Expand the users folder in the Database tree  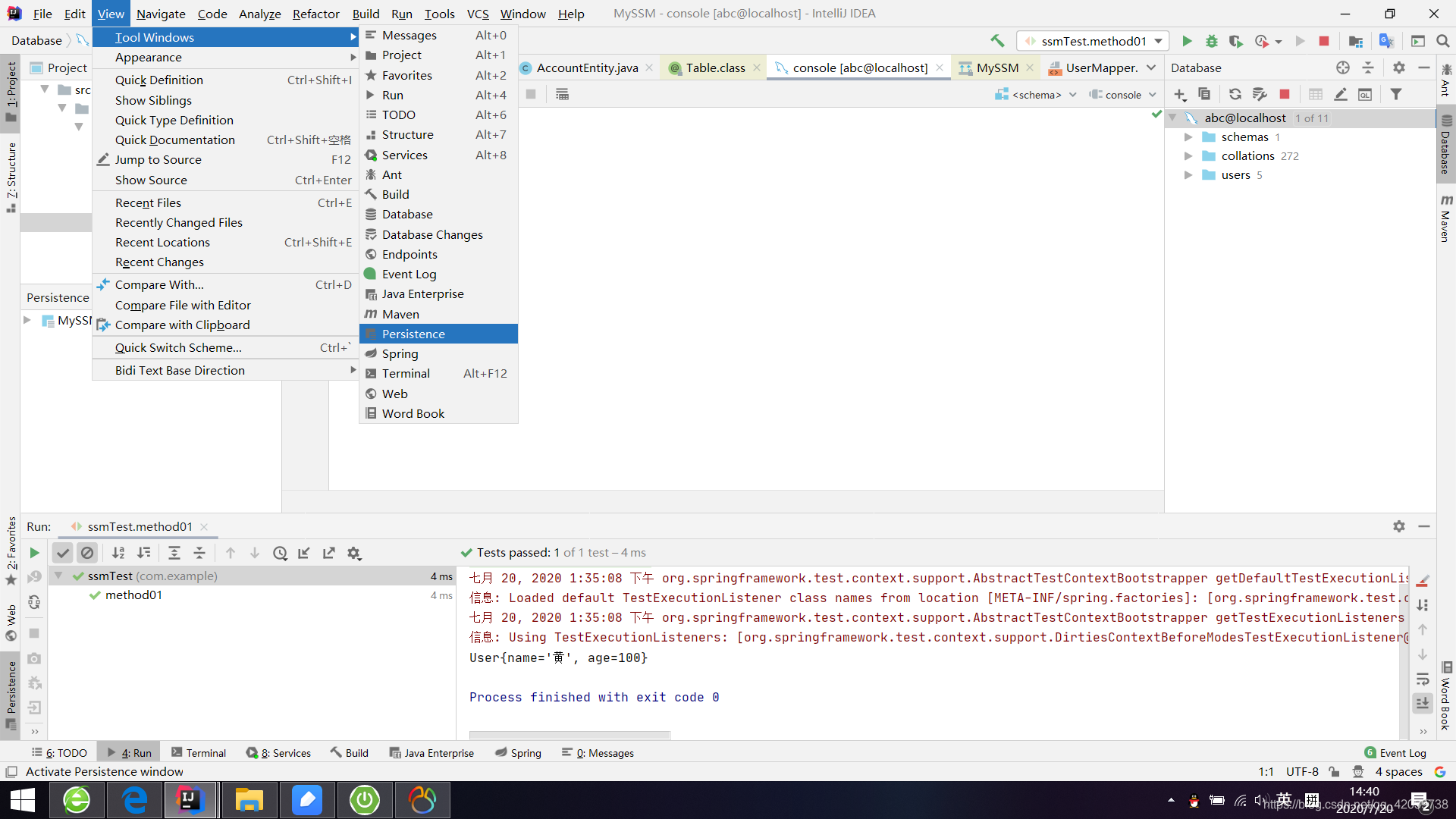pos(1188,175)
